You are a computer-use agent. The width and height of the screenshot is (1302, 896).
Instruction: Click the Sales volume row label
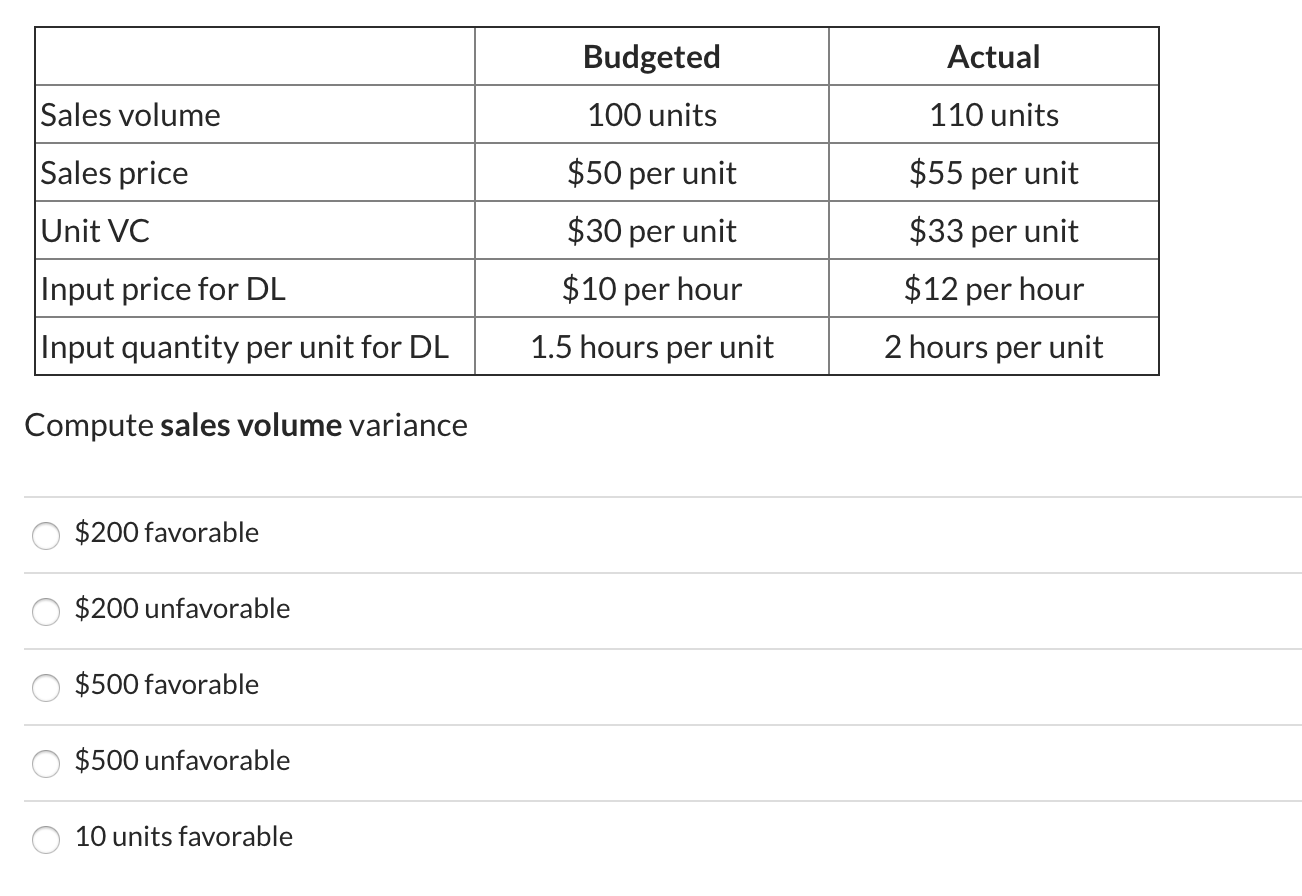tap(129, 114)
